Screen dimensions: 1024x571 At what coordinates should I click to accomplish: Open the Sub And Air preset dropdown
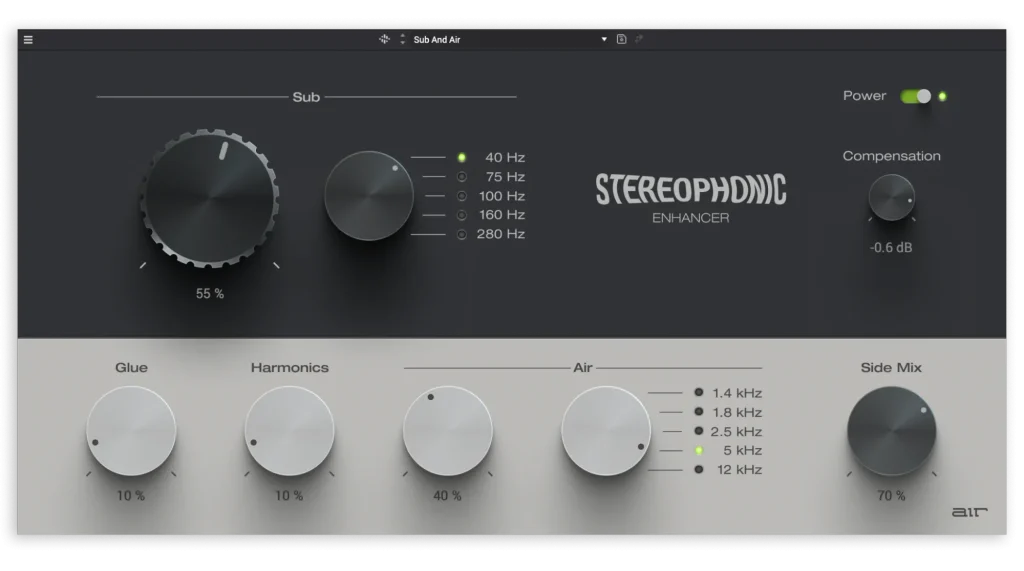(x=604, y=39)
